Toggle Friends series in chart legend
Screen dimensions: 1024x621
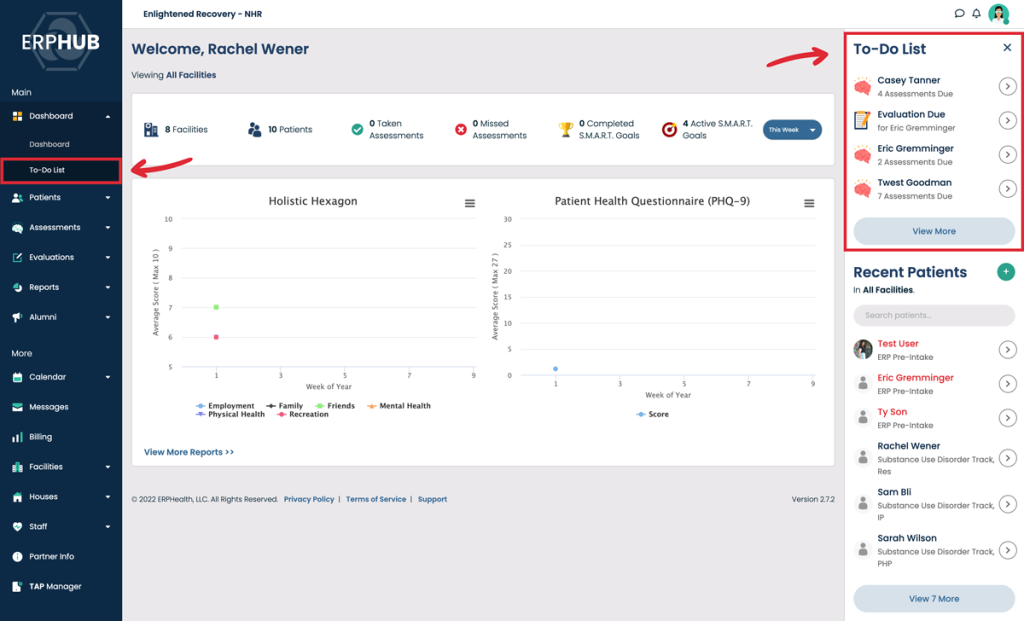pos(334,406)
